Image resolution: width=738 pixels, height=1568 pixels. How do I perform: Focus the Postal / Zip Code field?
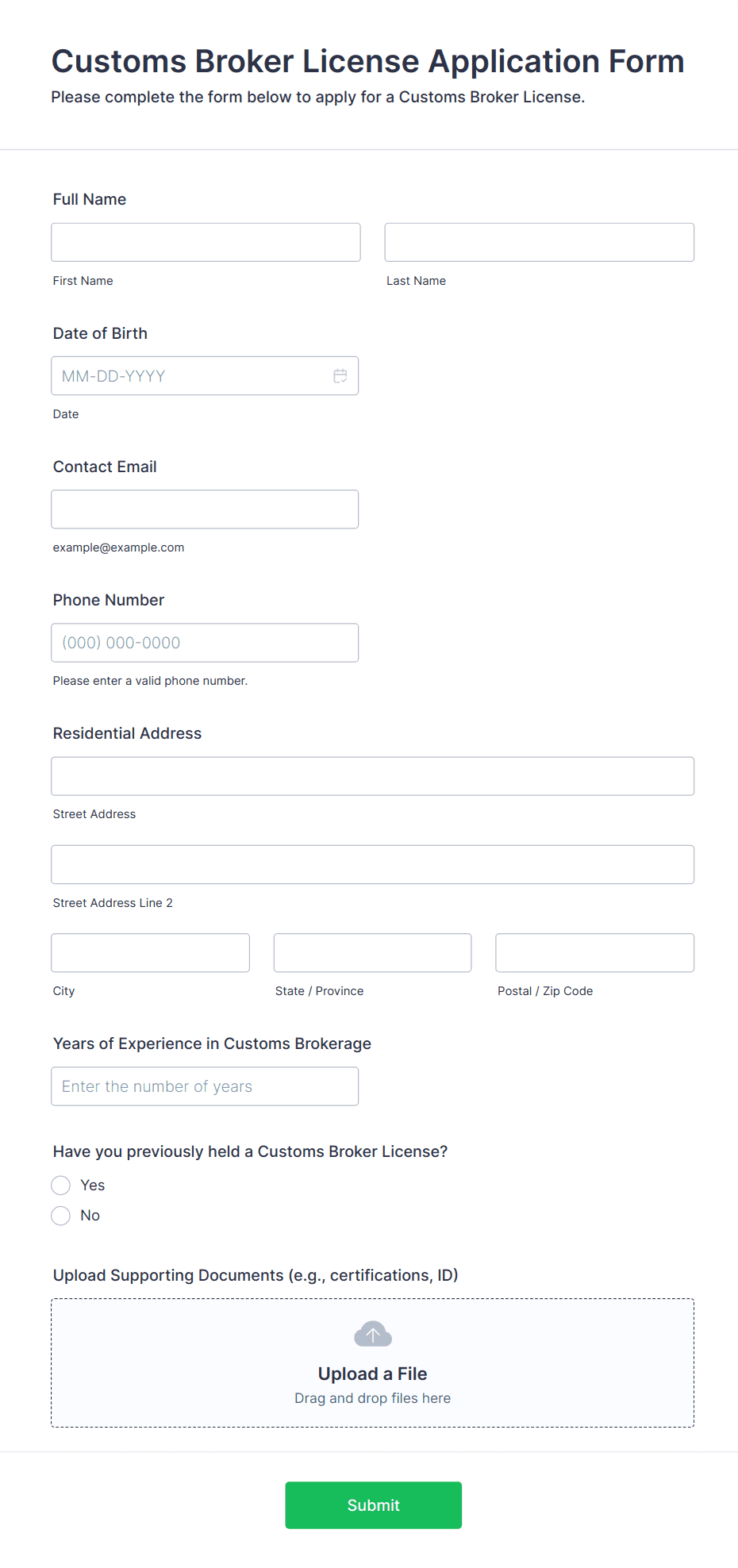[x=594, y=953]
